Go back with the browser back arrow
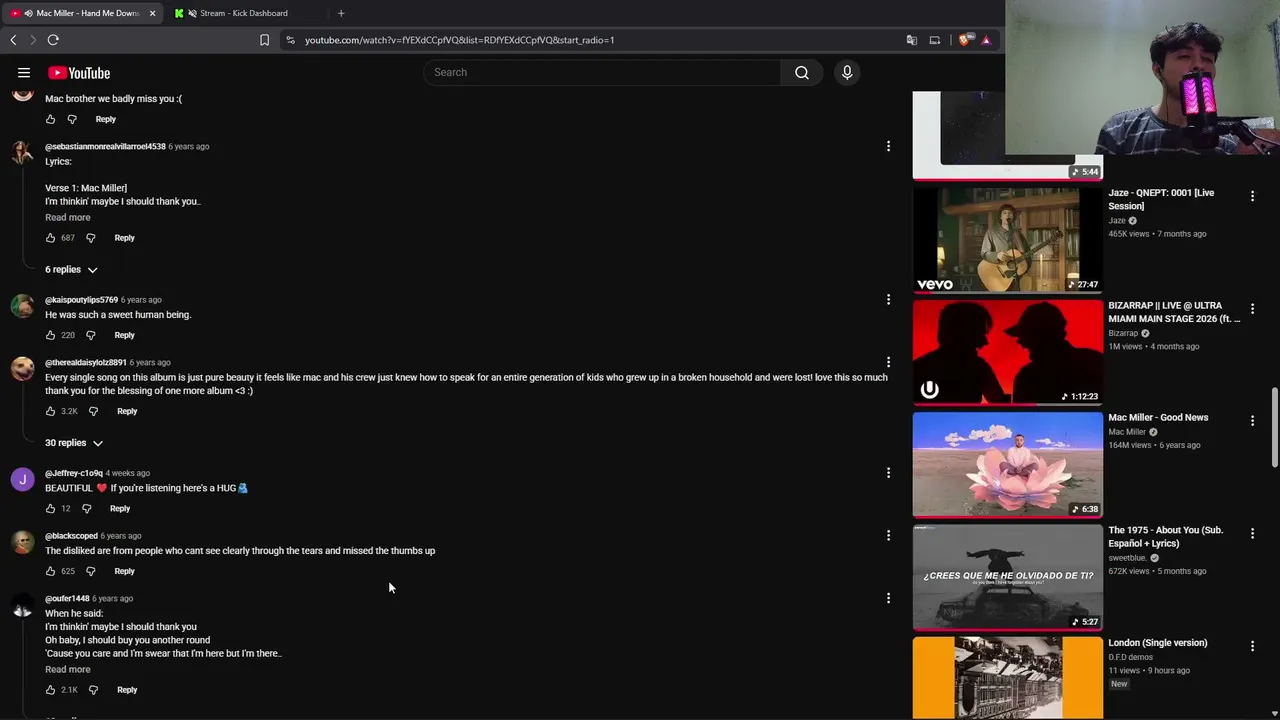Viewport: 1280px width, 720px height. [x=13, y=40]
